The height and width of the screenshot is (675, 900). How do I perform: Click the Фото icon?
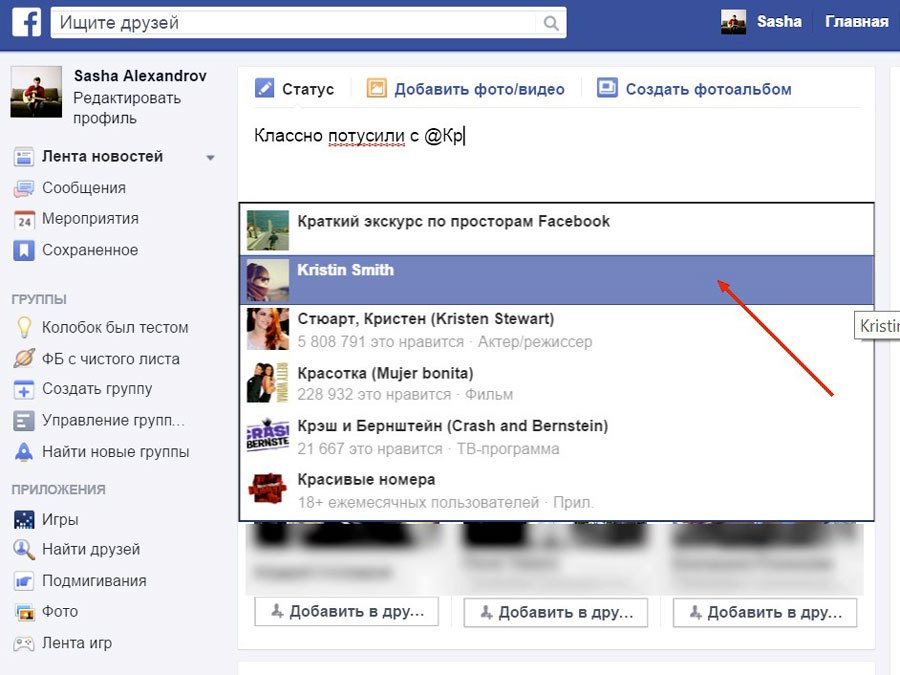coord(24,612)
